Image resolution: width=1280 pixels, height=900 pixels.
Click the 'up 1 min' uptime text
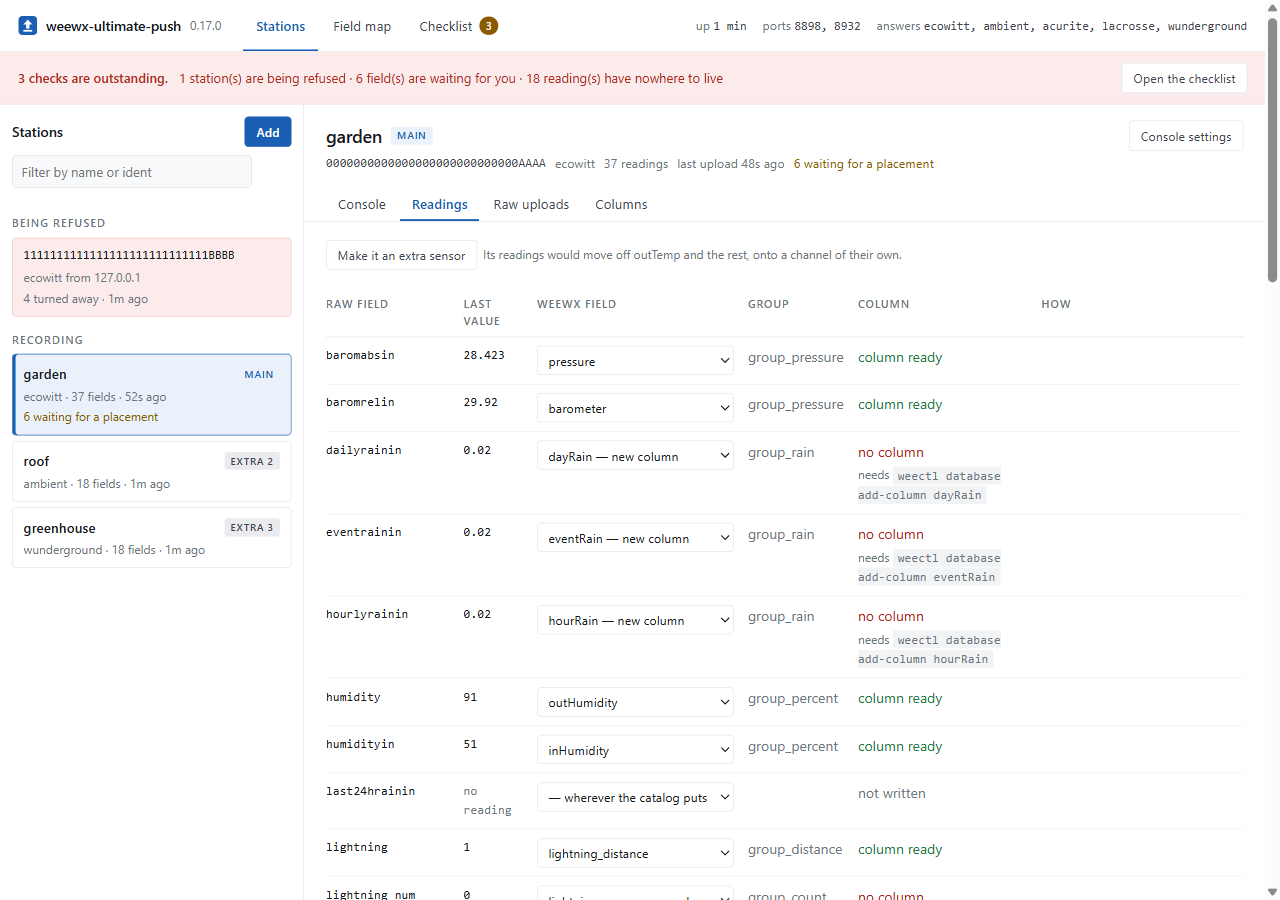click(x=721, y=26)
